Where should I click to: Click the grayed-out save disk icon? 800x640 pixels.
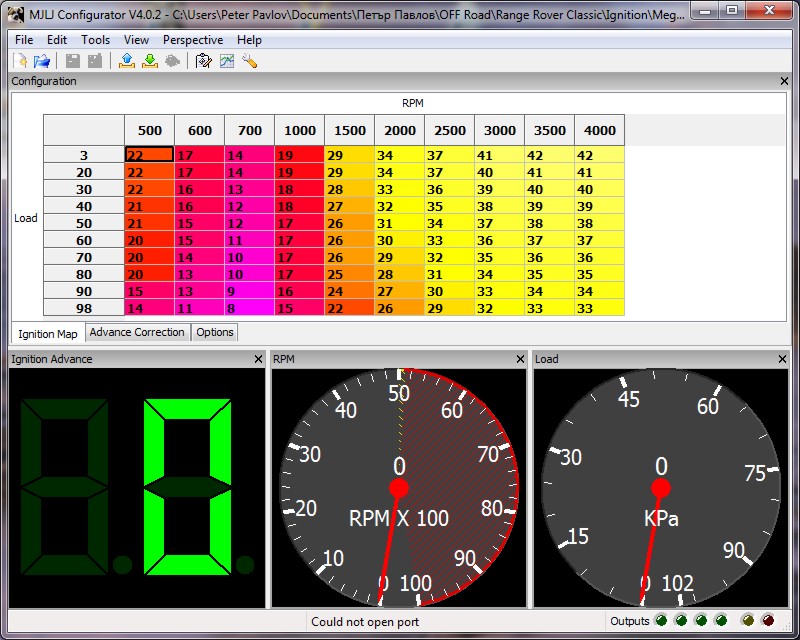pyautogui.click(x=73, y=61)
